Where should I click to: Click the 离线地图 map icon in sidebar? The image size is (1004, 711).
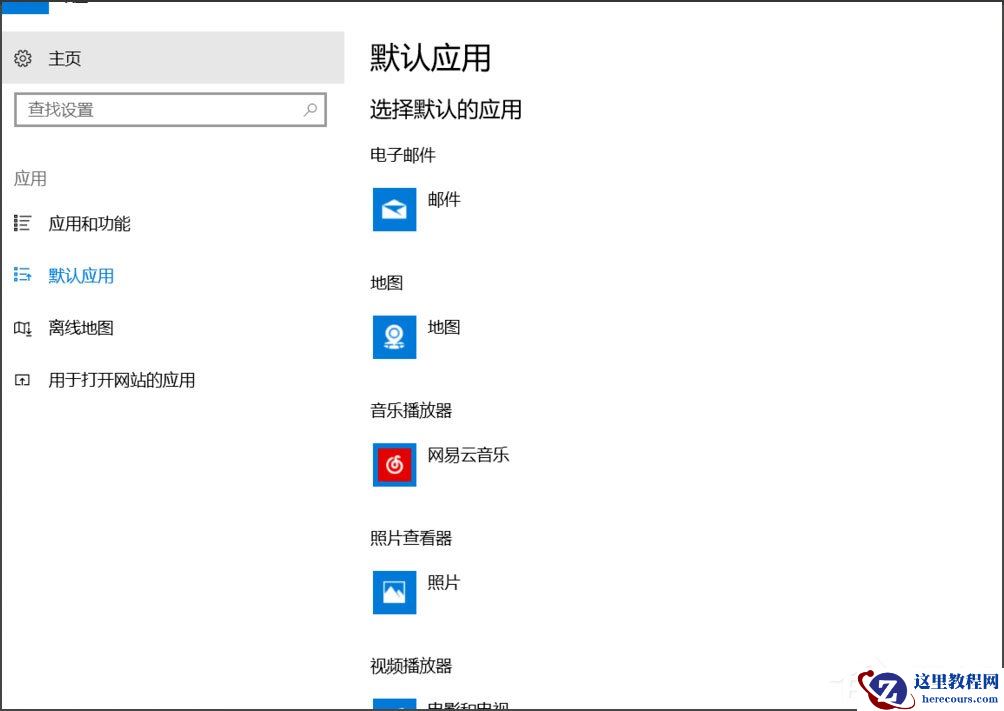(x=23, y=328)
